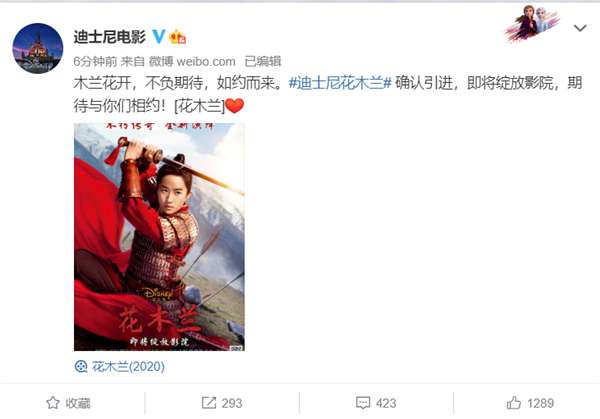Open the #迪士尼花木兰# hashtag topic
Image resolution: width=600 pixels, height=419 pixels.
pyautogui.click(x=340, y=83)
